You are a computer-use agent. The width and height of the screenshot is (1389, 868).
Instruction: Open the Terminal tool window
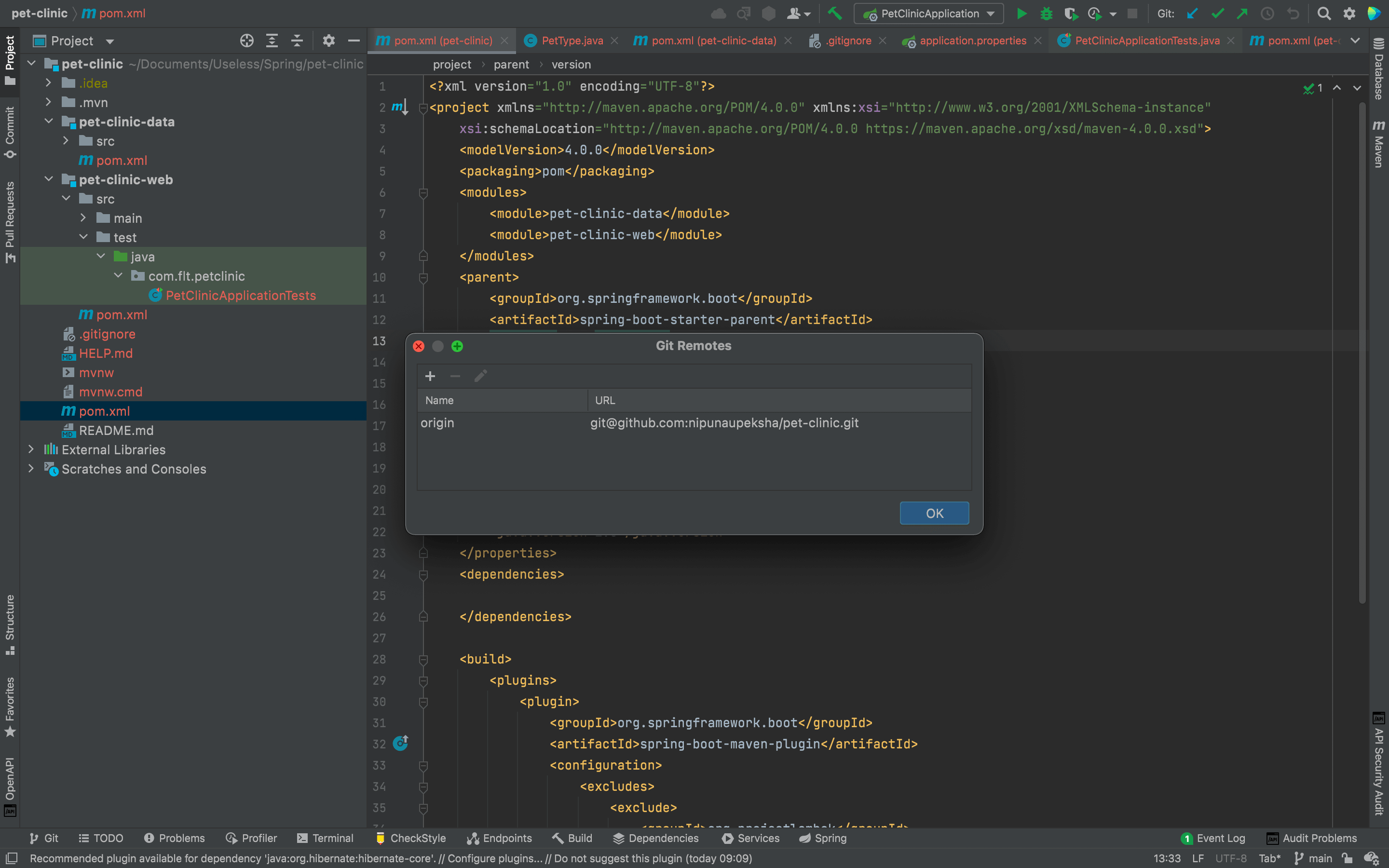pos(325,838)
